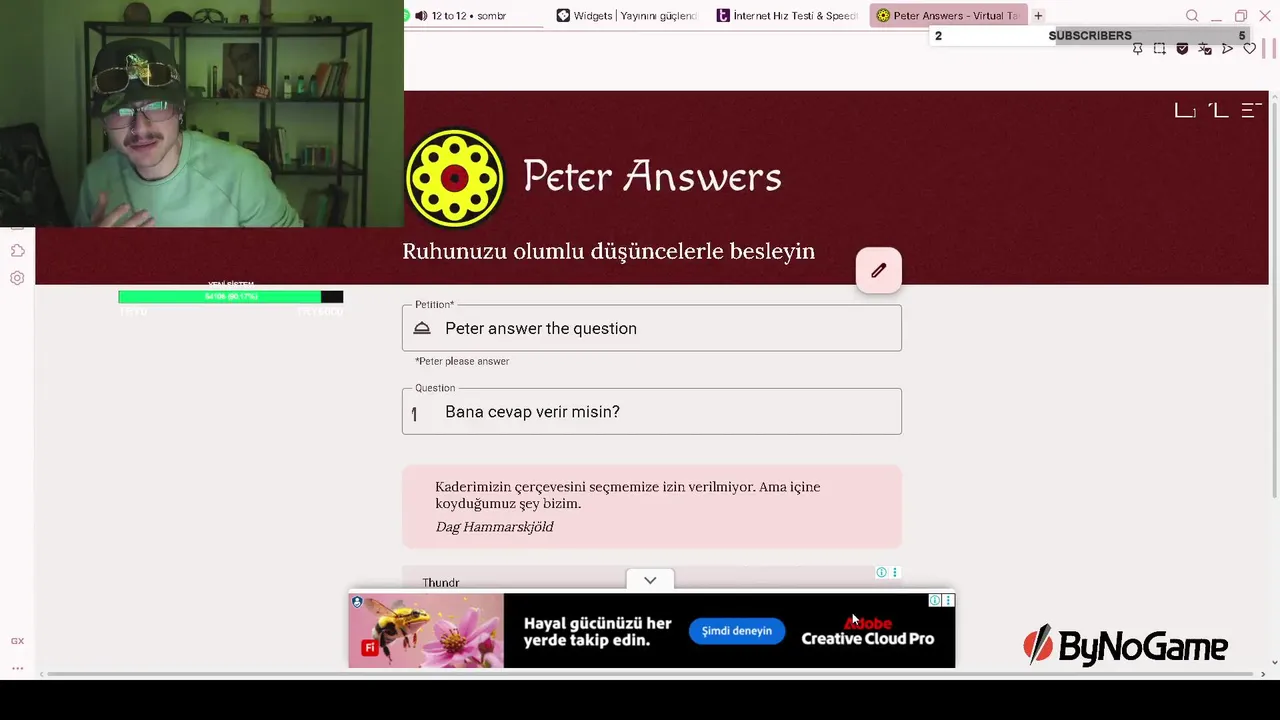1280x720 pixels.
Task: Click inside the Petition input field
Action: click(x=652, y=328)
